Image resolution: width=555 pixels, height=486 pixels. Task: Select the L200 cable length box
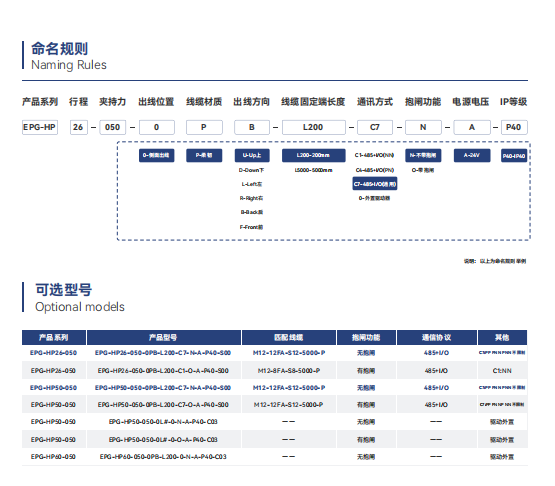click(313, 127)
